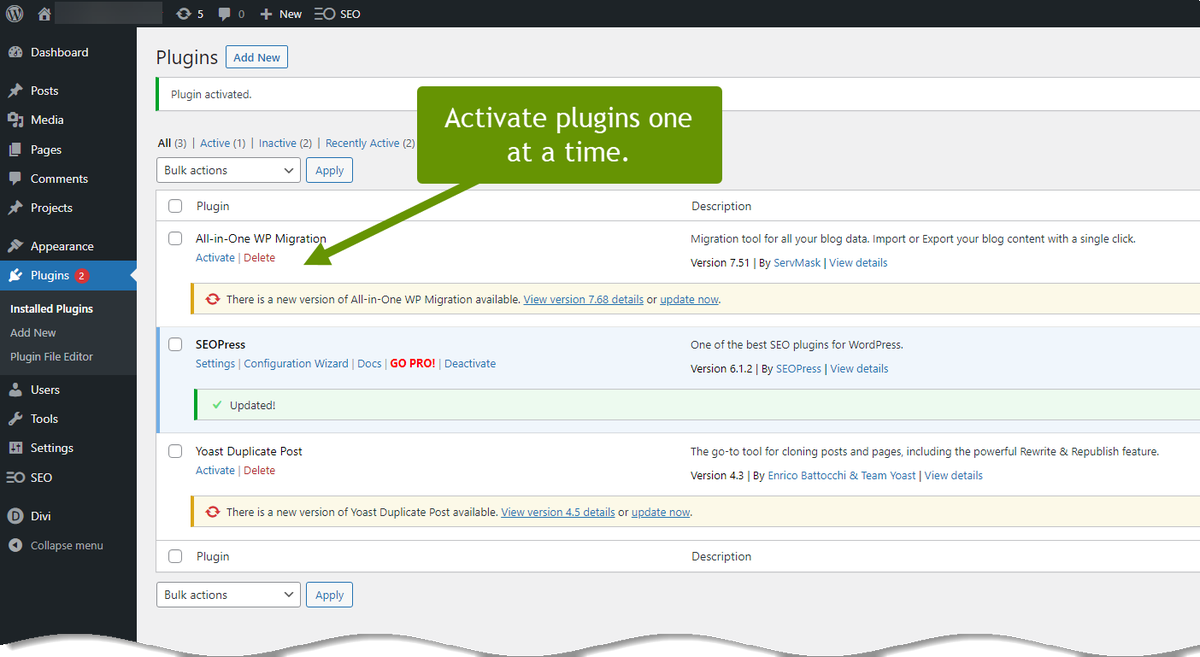
Task: Click SEOPress GO PRO! link
Action: click(412, 364)
